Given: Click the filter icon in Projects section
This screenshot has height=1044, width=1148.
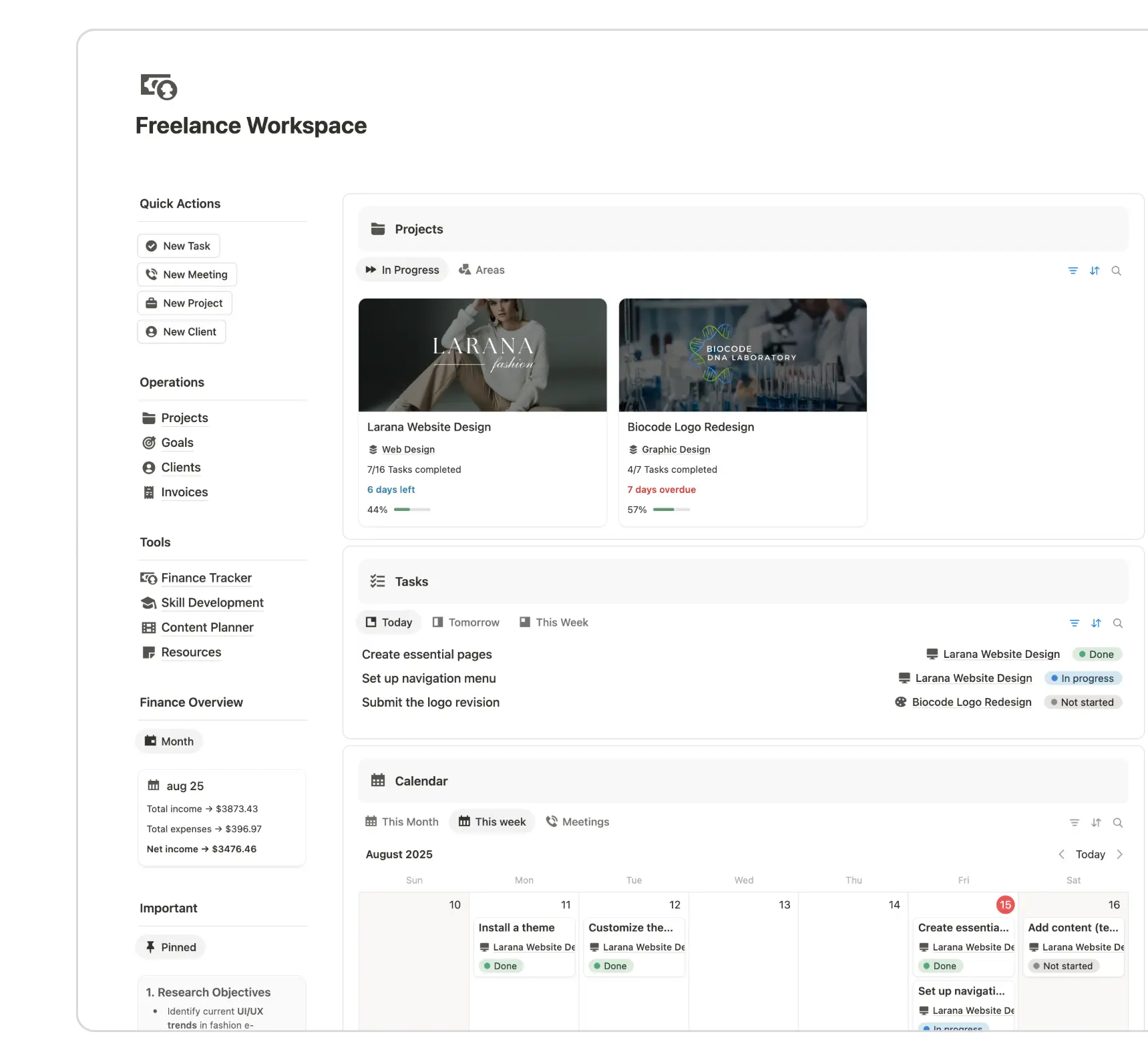Looking at the screenshot, I should coord(1073,271).
